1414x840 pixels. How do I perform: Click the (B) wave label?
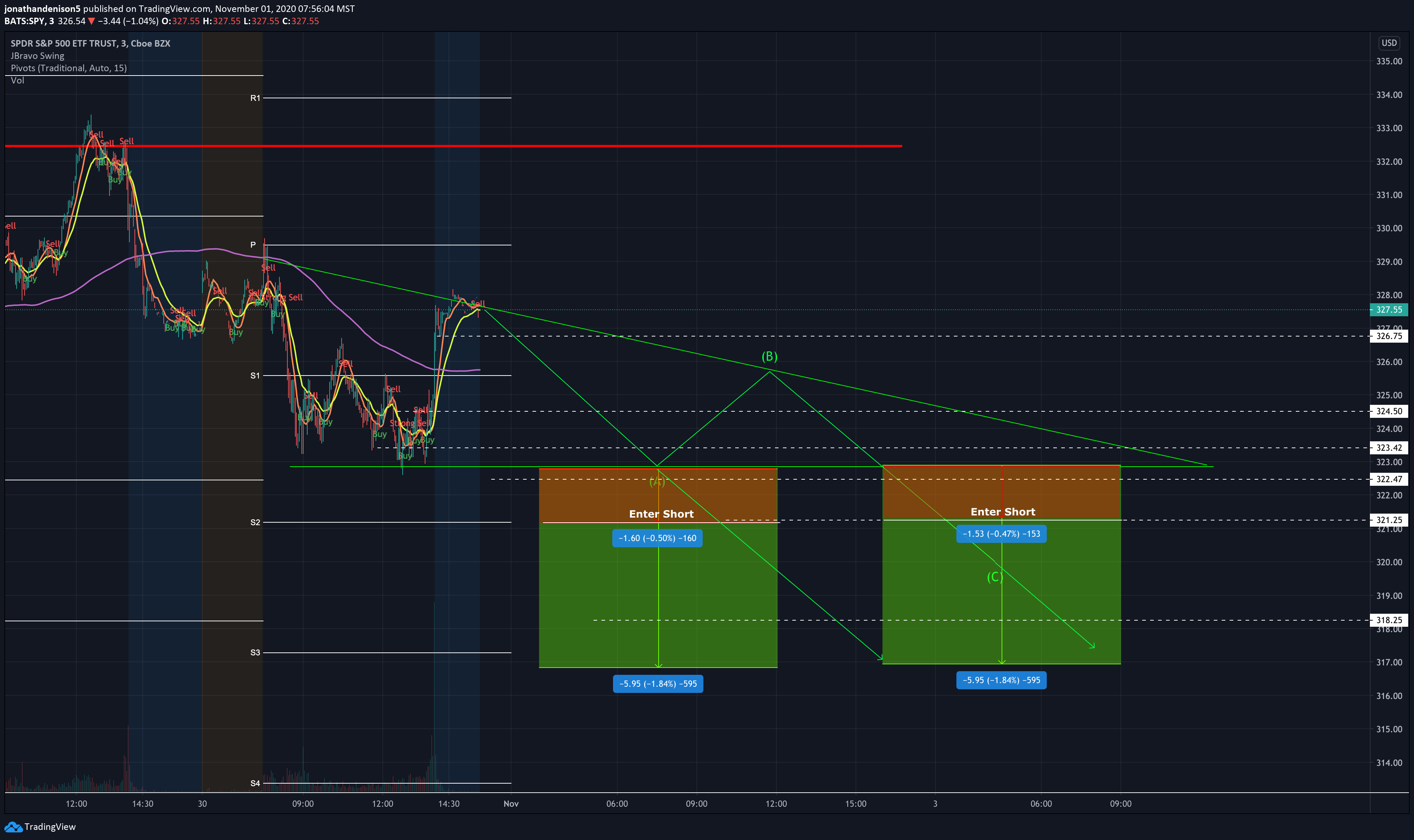[x=769, y=357]
